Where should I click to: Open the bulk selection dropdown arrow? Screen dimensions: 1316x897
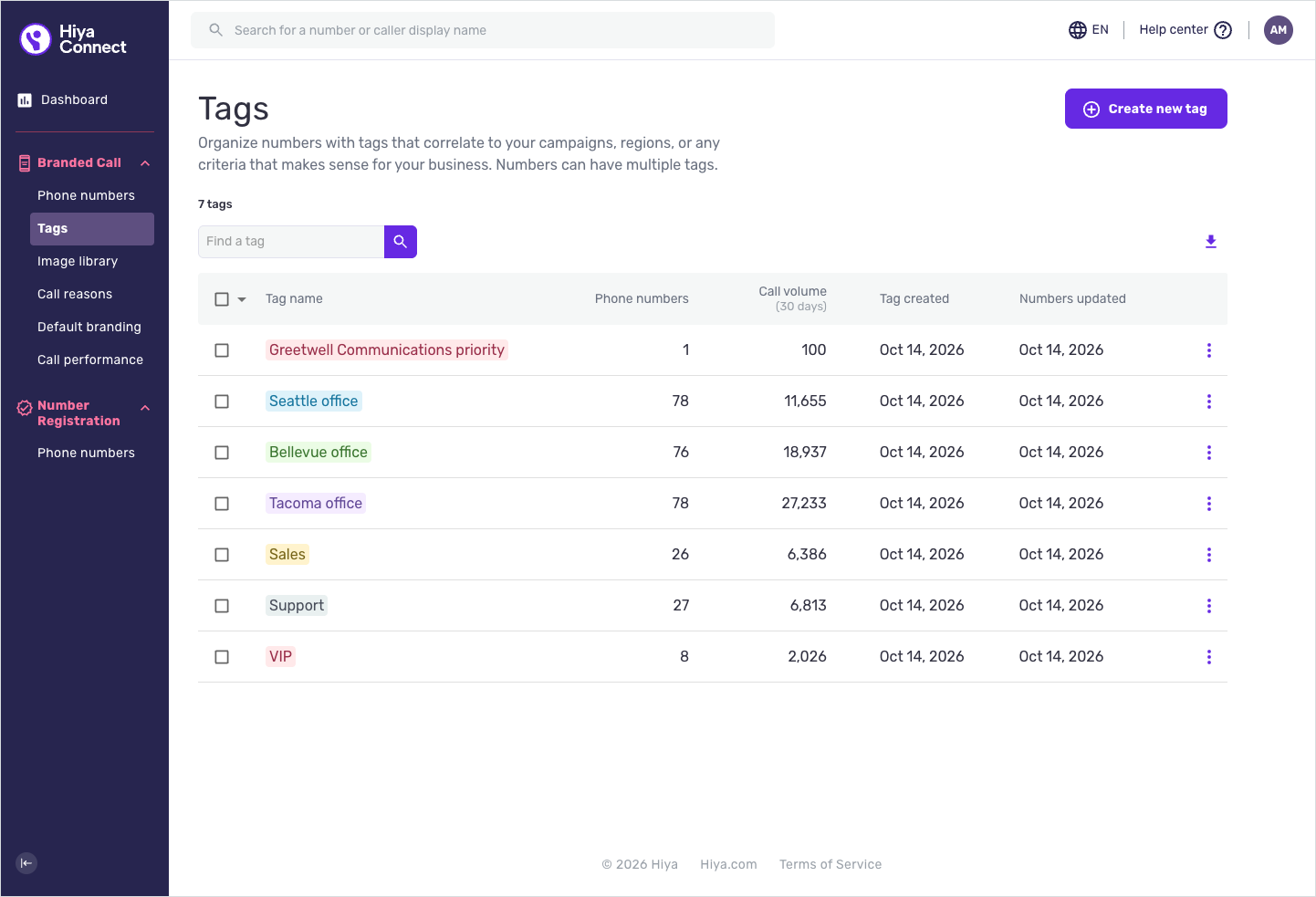[x=242, y=299]
